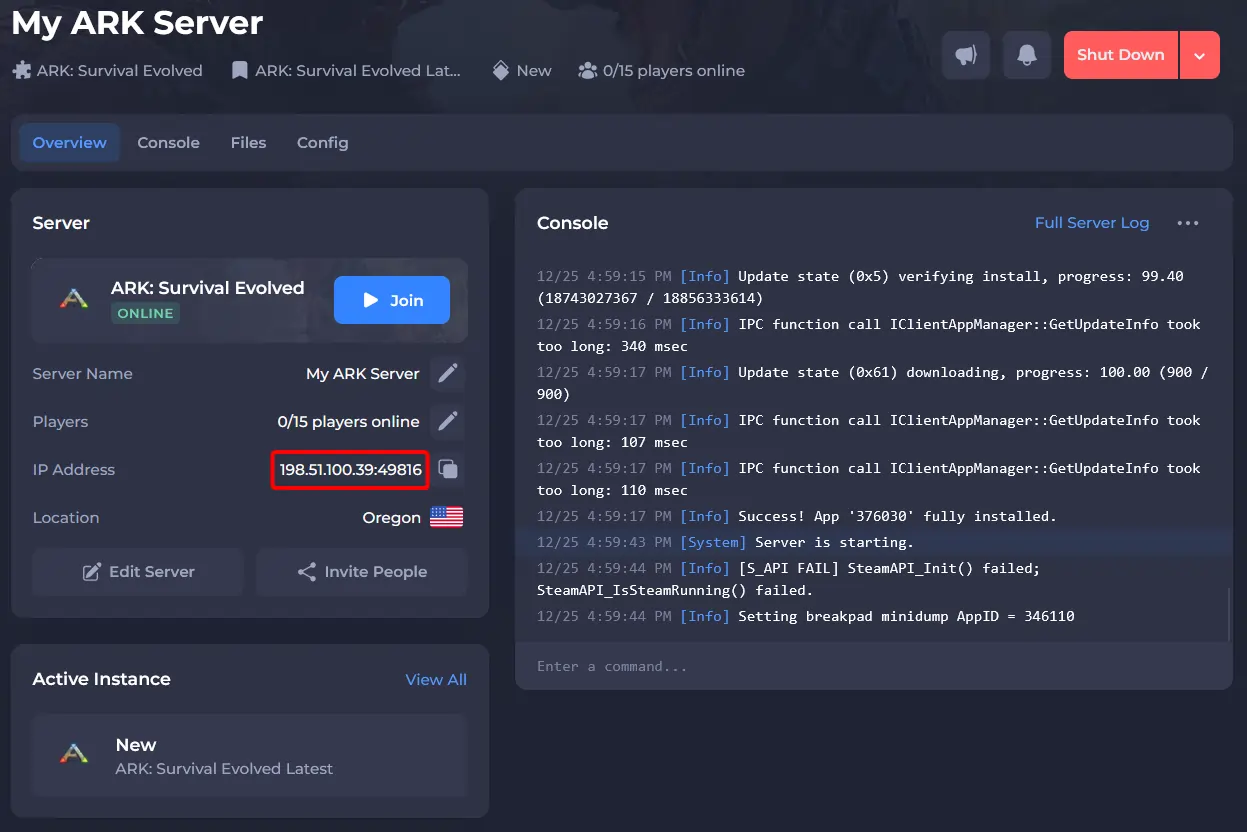Image resolution: width=1247 pixels, height=832 pixels.
Task: Click the Join button
Action: (392, 300)
